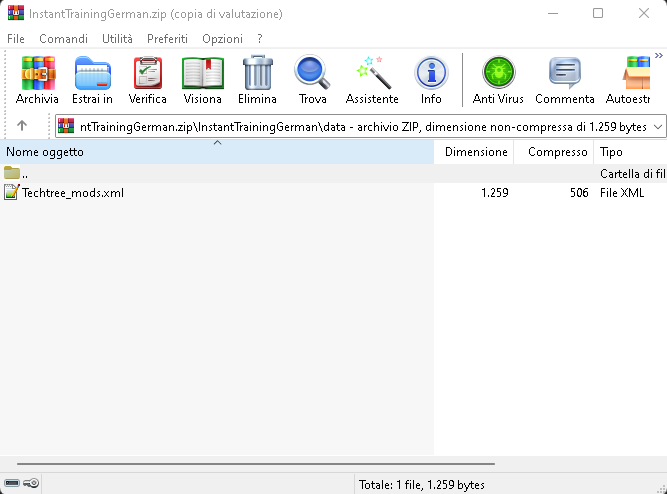Image resolution: width=667 pixels, height=494 pixels.
Task: Open the Comandi menu
Action: tap(63, 39)
